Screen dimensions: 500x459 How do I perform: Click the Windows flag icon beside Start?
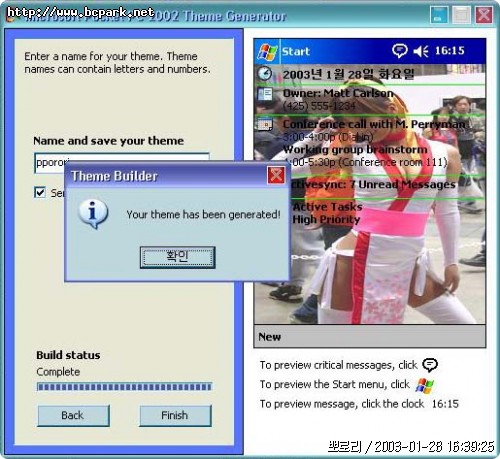[267, 52]
